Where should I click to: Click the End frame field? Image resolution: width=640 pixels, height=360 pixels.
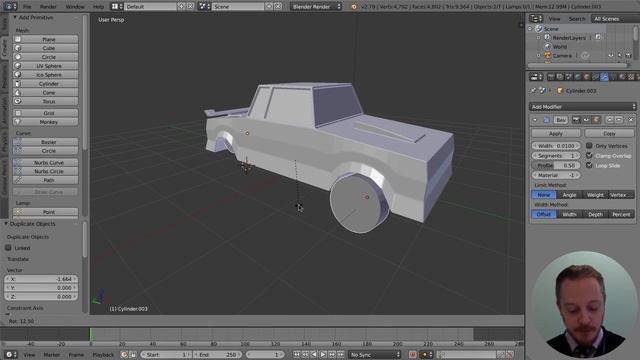coord(218,355)
